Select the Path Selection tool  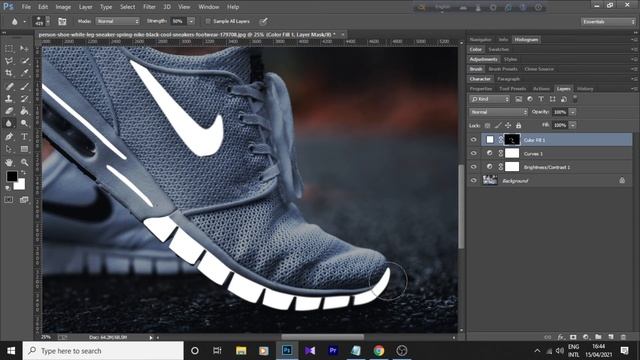coord(9,149)
